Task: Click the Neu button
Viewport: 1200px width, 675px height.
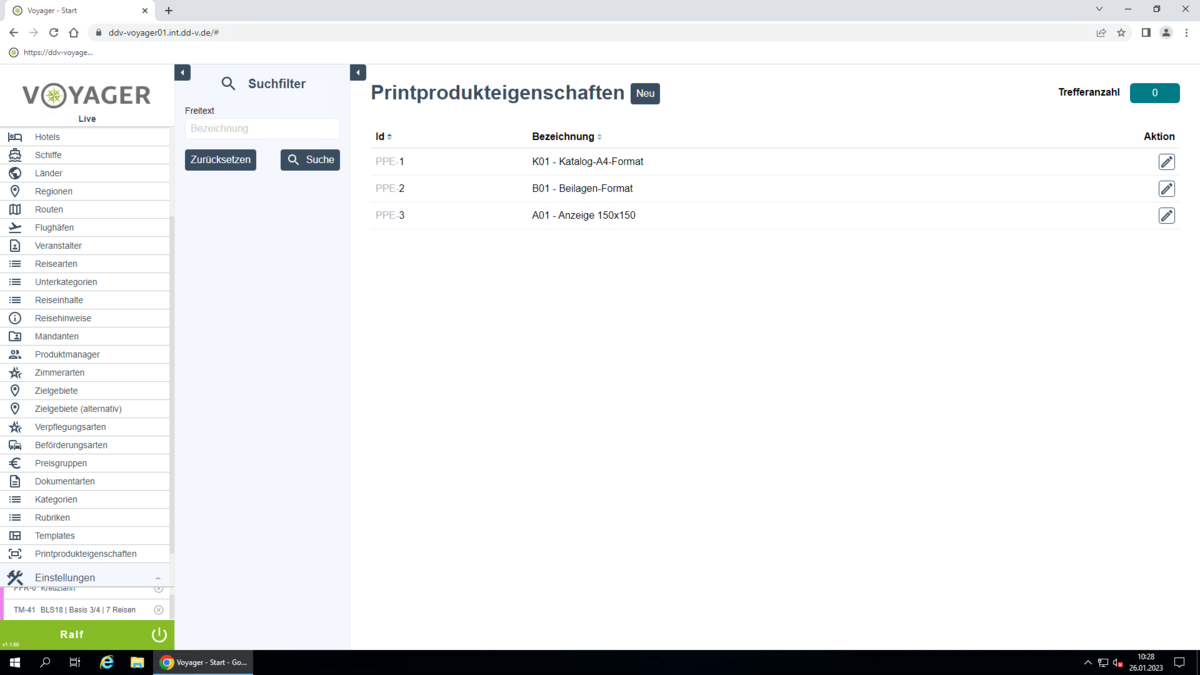Action: pyautogui.click(x=645, y=94)
